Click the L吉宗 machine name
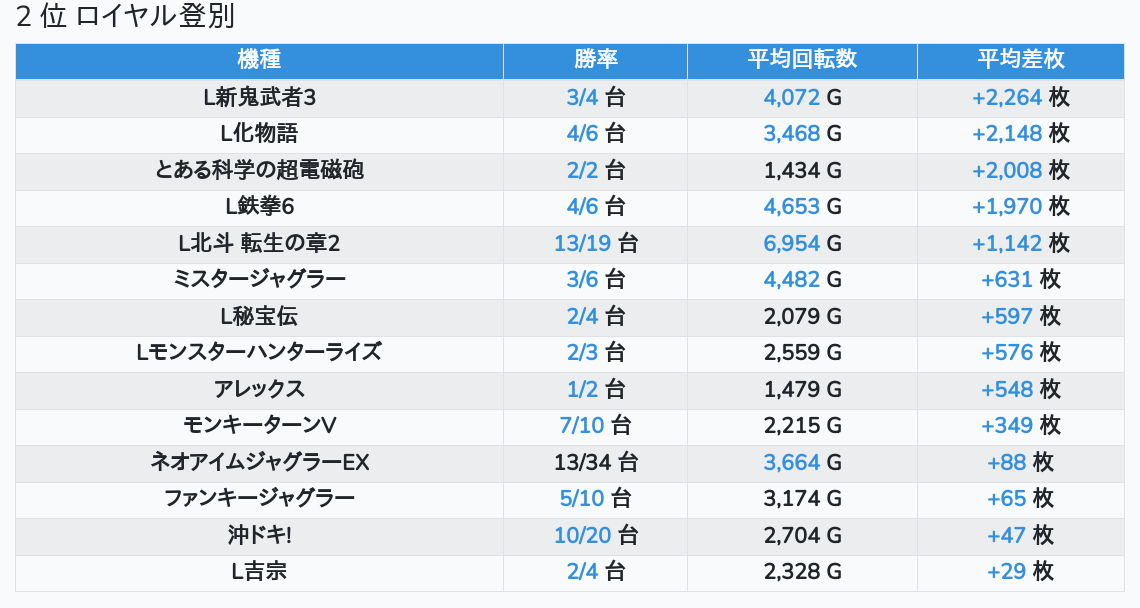1140x608 pixels. click(x=259, y=572)
